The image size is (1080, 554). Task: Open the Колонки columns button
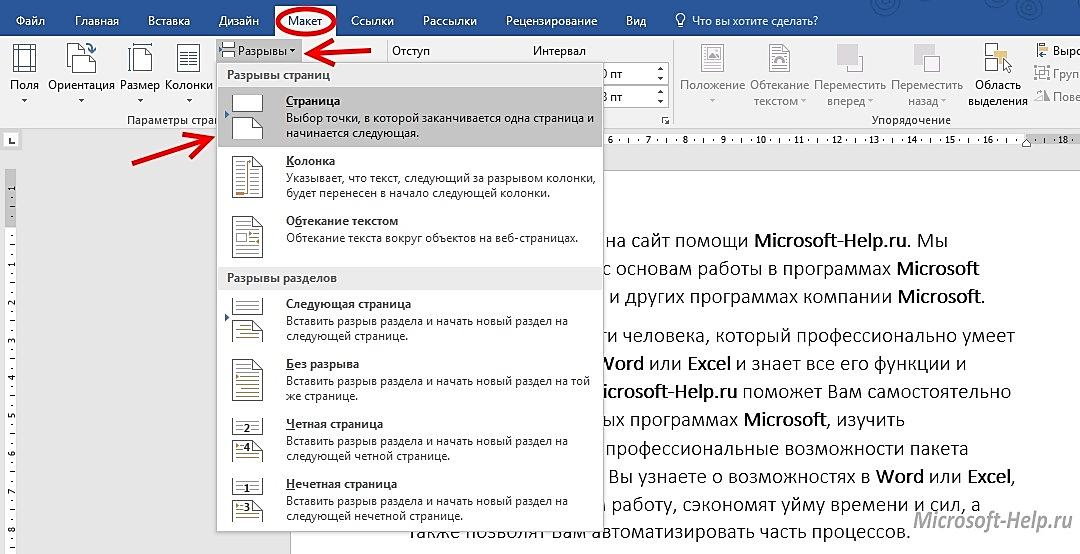point(189,74)
